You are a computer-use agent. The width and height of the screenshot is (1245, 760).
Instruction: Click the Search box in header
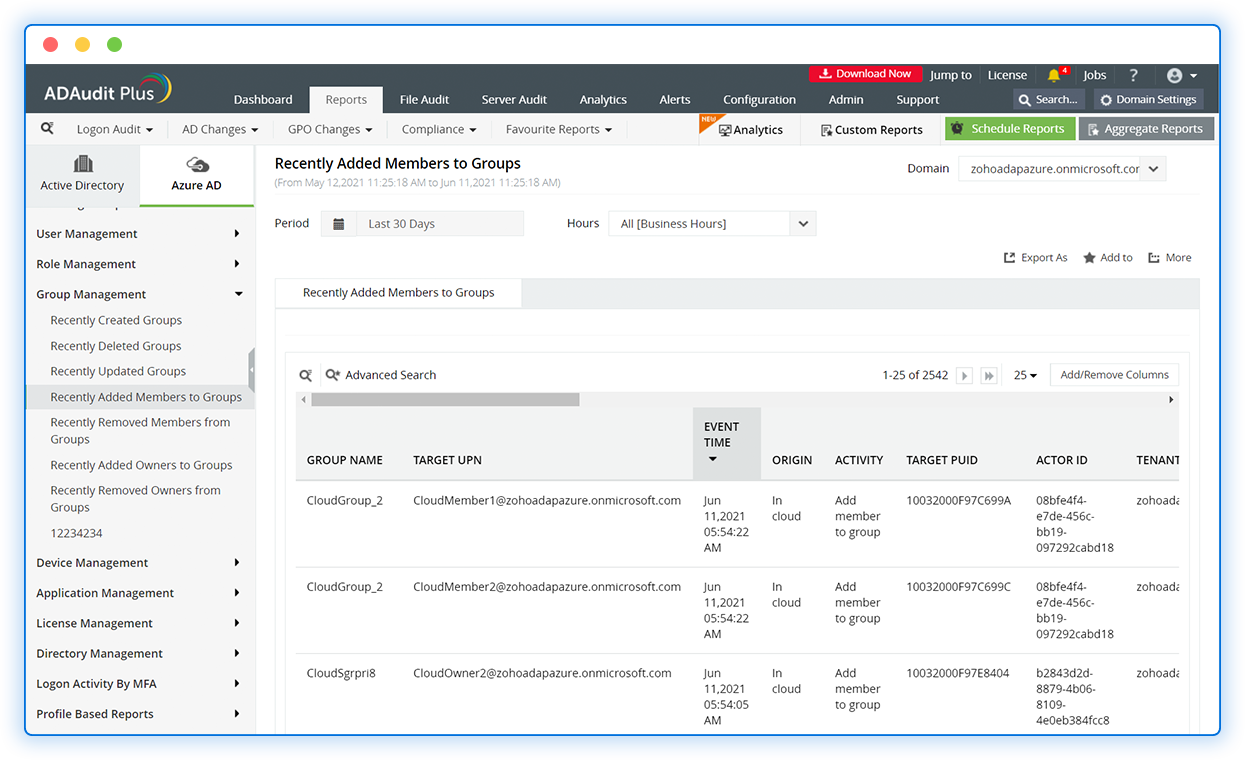click(x=1050, y=99)
